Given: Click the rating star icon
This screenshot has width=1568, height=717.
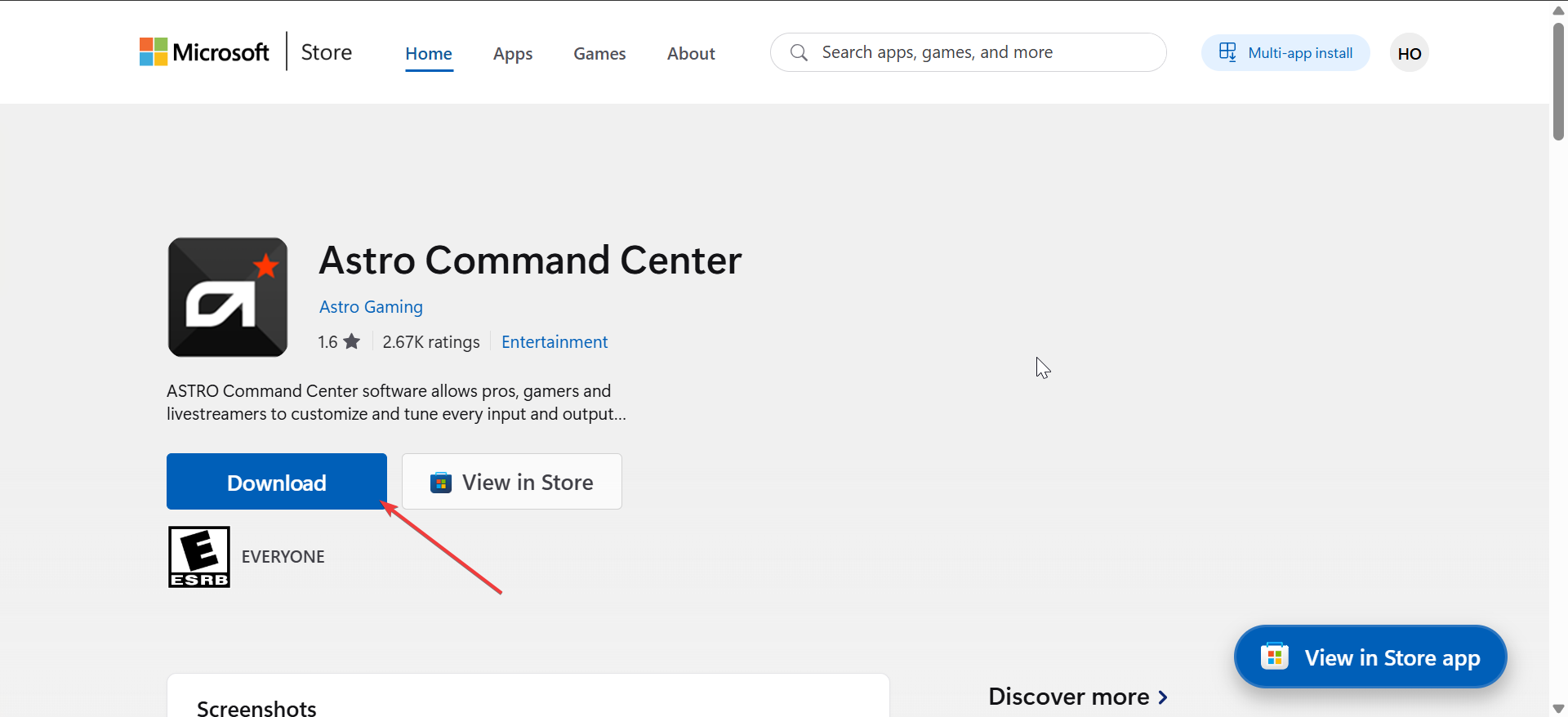Looking at the screenshot, I should point(352,341).
